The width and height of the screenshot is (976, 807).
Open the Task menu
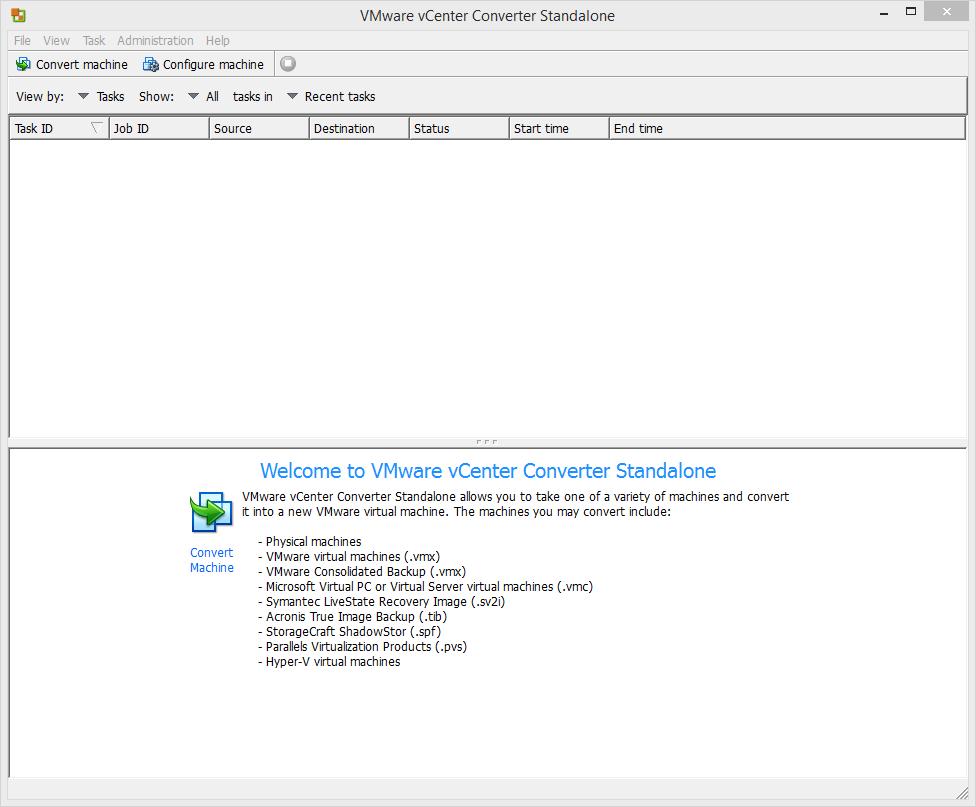pos(94,40)
